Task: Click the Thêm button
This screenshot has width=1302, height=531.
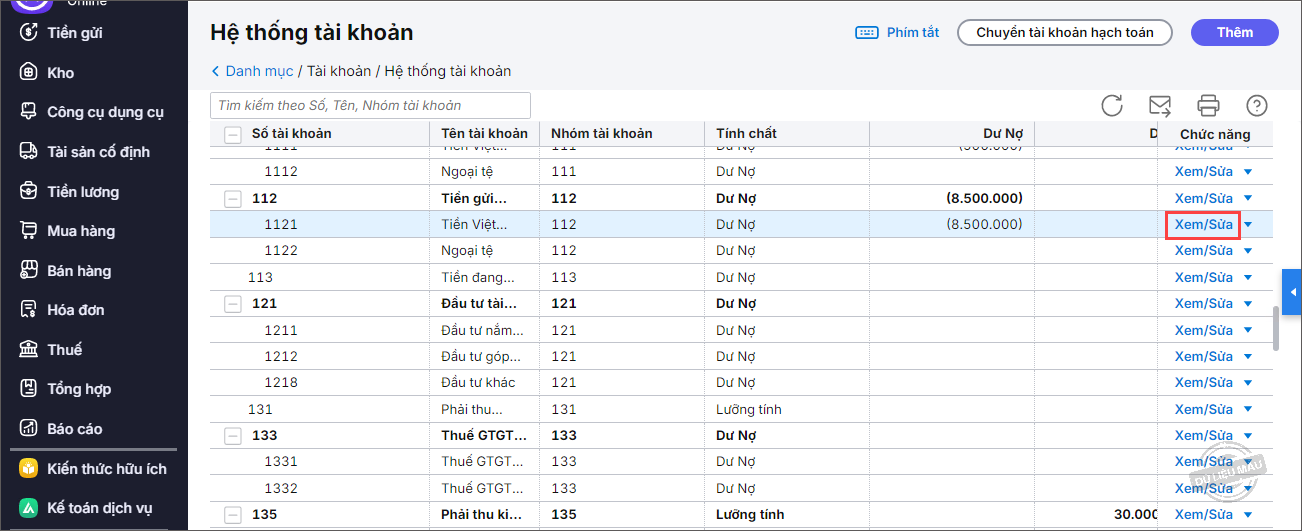Action: 1235,33
